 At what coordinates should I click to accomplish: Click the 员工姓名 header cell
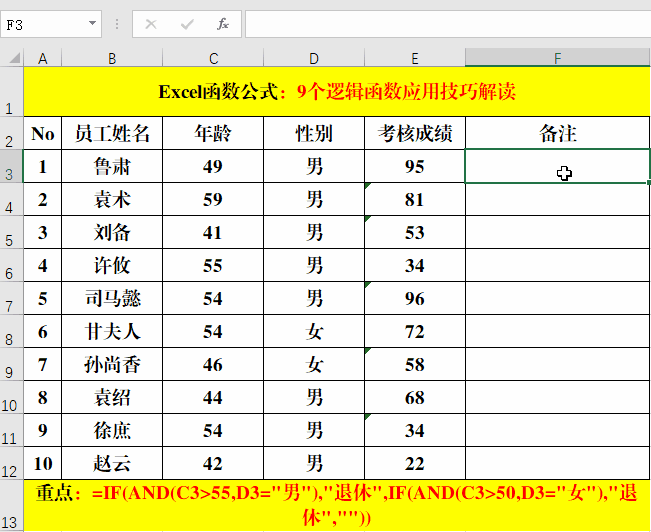coord(112,133)
